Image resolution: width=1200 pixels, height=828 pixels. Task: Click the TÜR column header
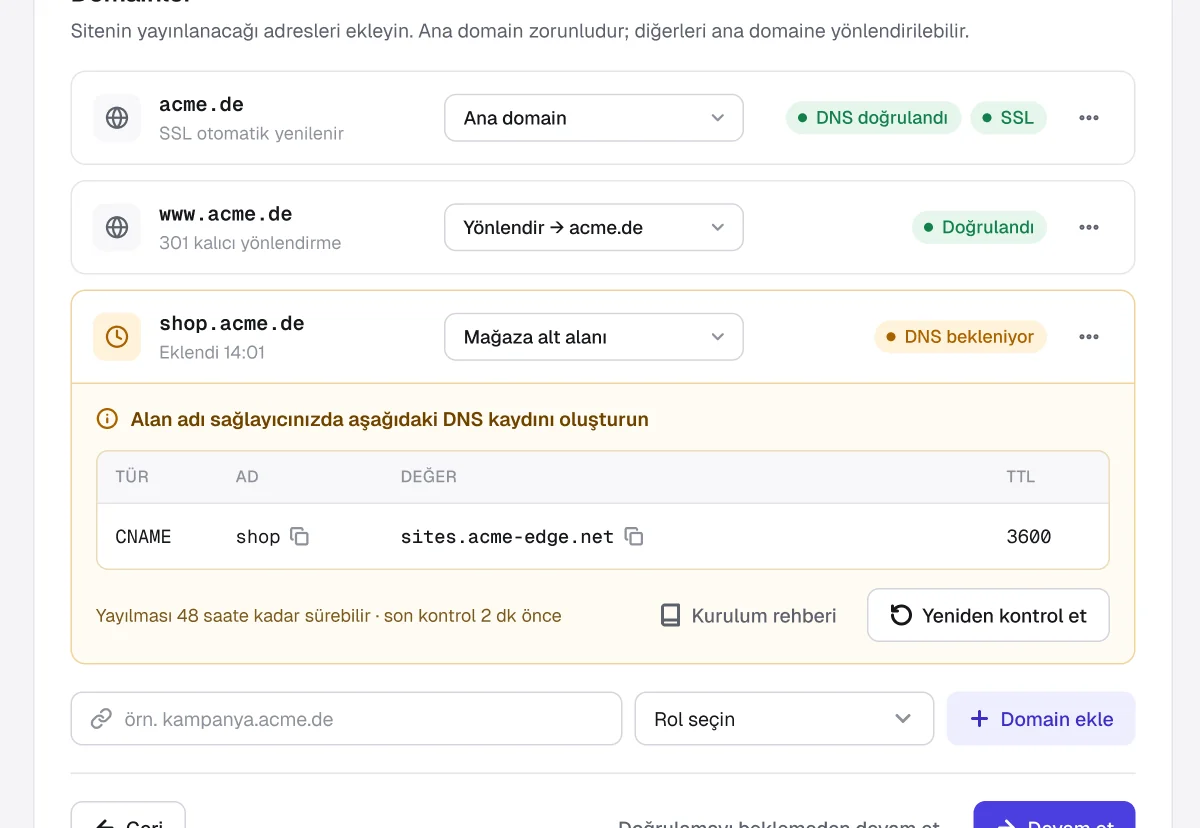click(x=132, y=477)
